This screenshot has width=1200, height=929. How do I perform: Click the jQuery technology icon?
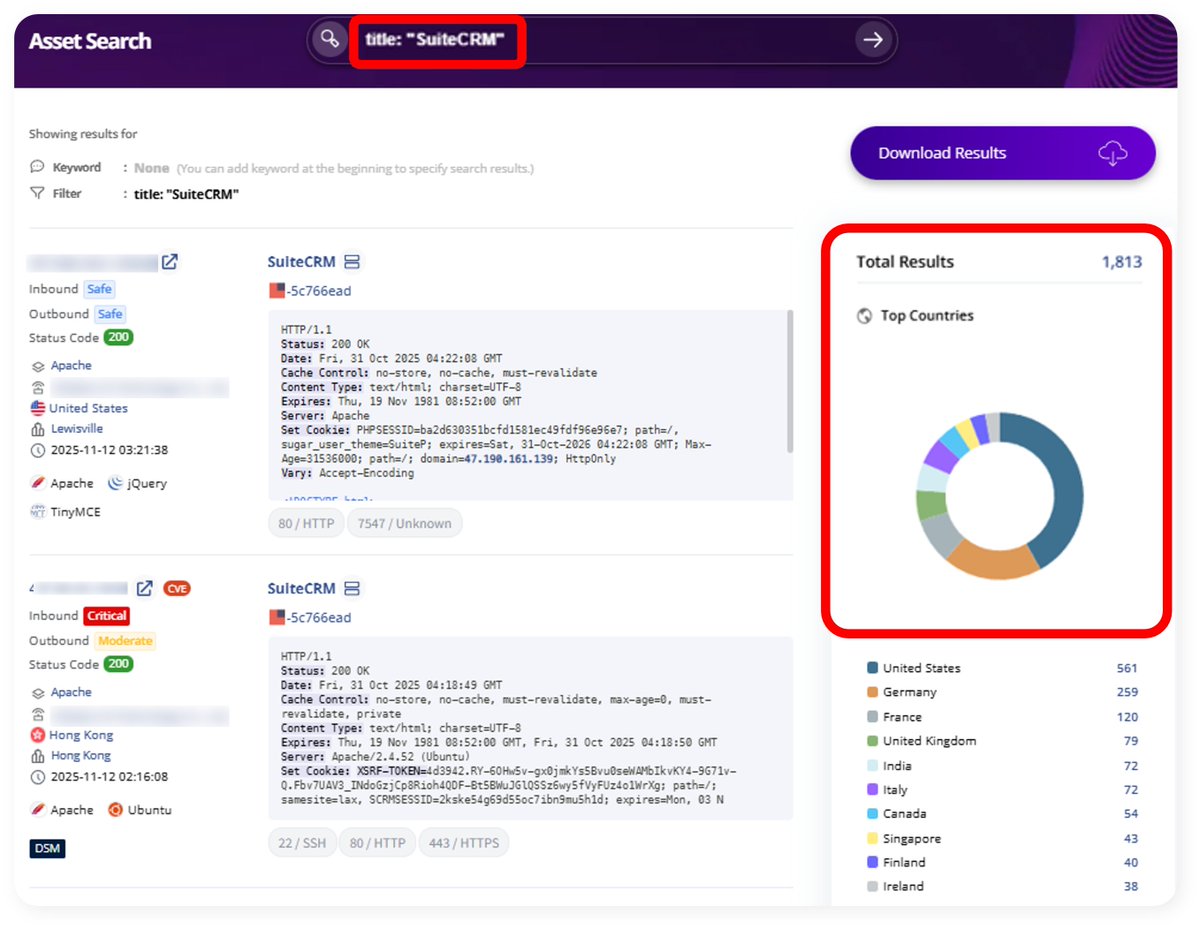click(116, 483)
